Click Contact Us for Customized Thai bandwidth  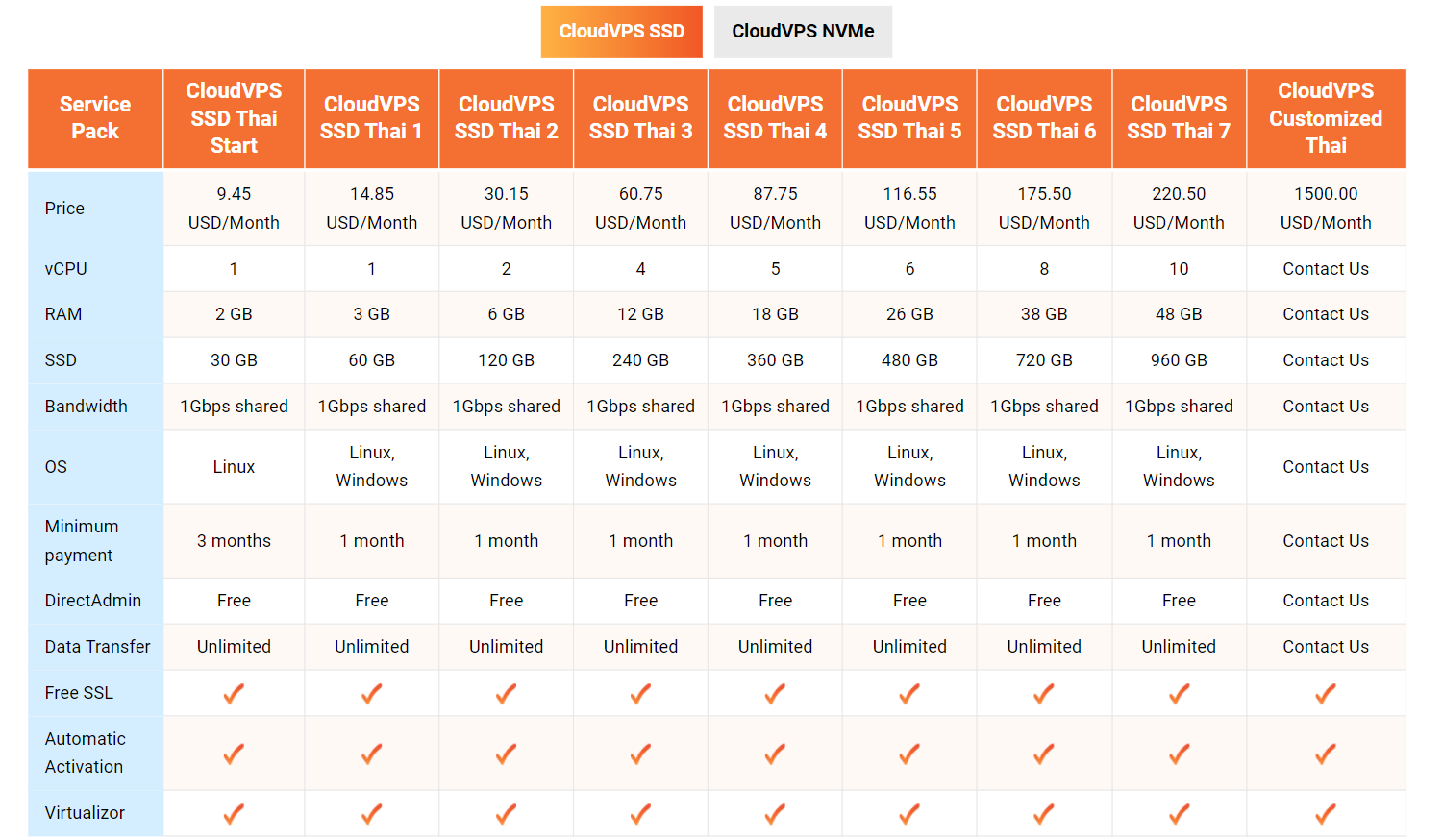tap(1326, 406)
